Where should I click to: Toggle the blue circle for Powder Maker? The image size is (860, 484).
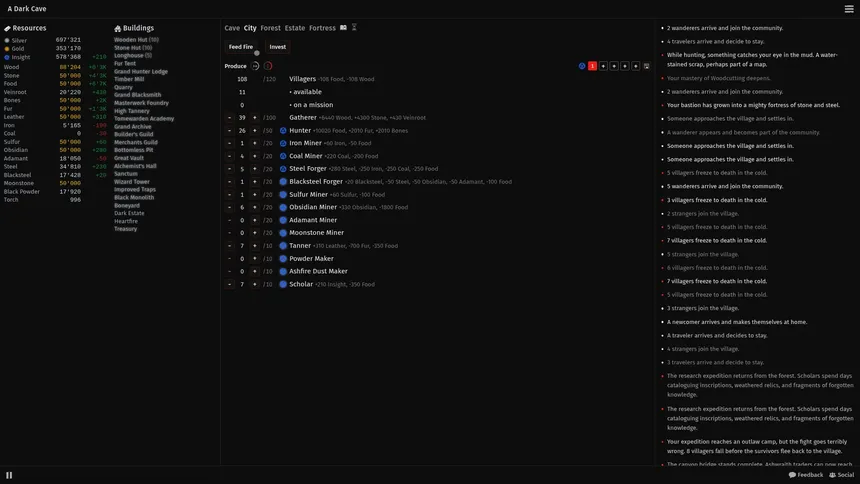pos(283,258)
